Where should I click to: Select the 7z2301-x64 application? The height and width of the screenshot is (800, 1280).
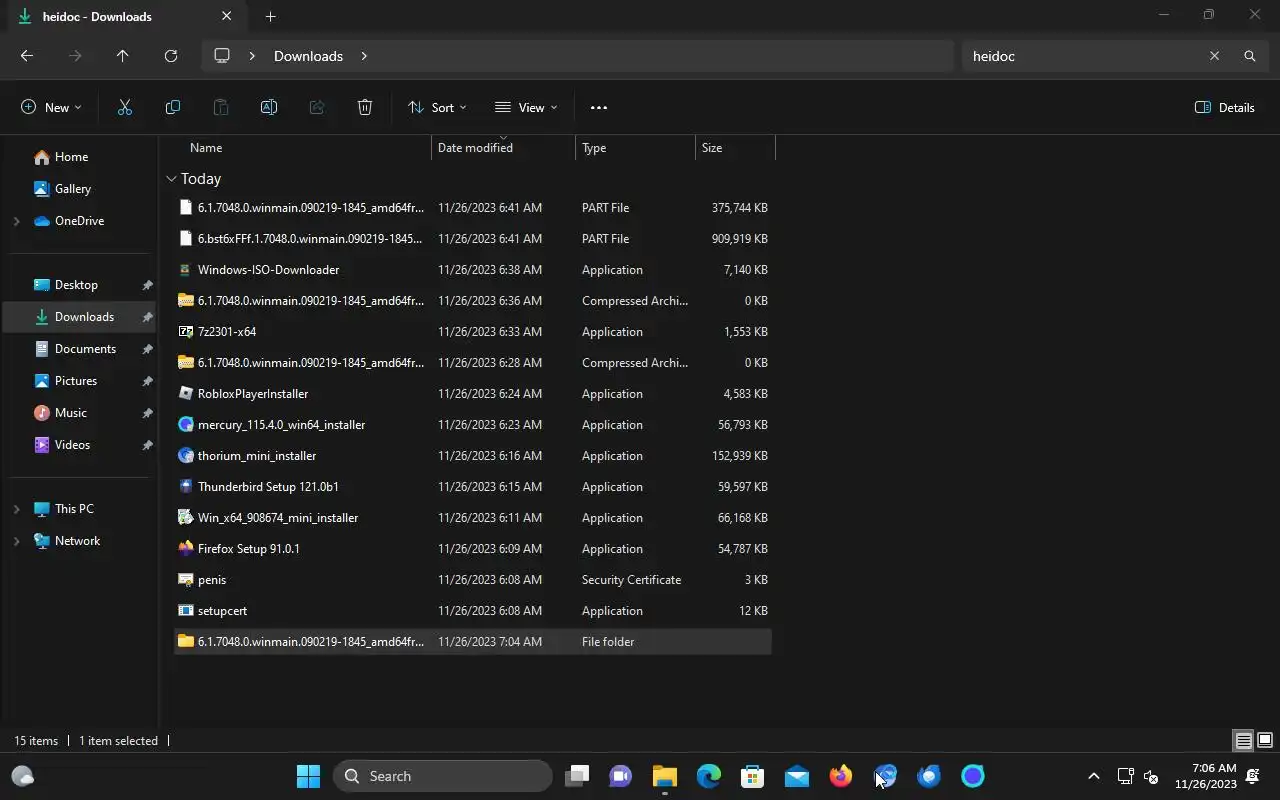point(472,332)
